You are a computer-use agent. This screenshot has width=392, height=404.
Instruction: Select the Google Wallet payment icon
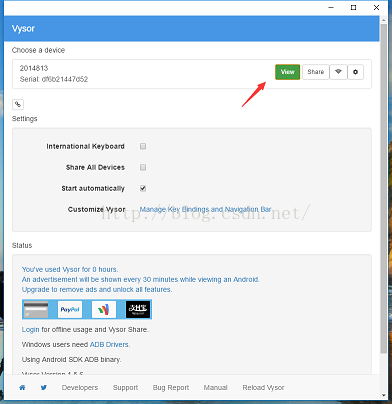[104, 309]
